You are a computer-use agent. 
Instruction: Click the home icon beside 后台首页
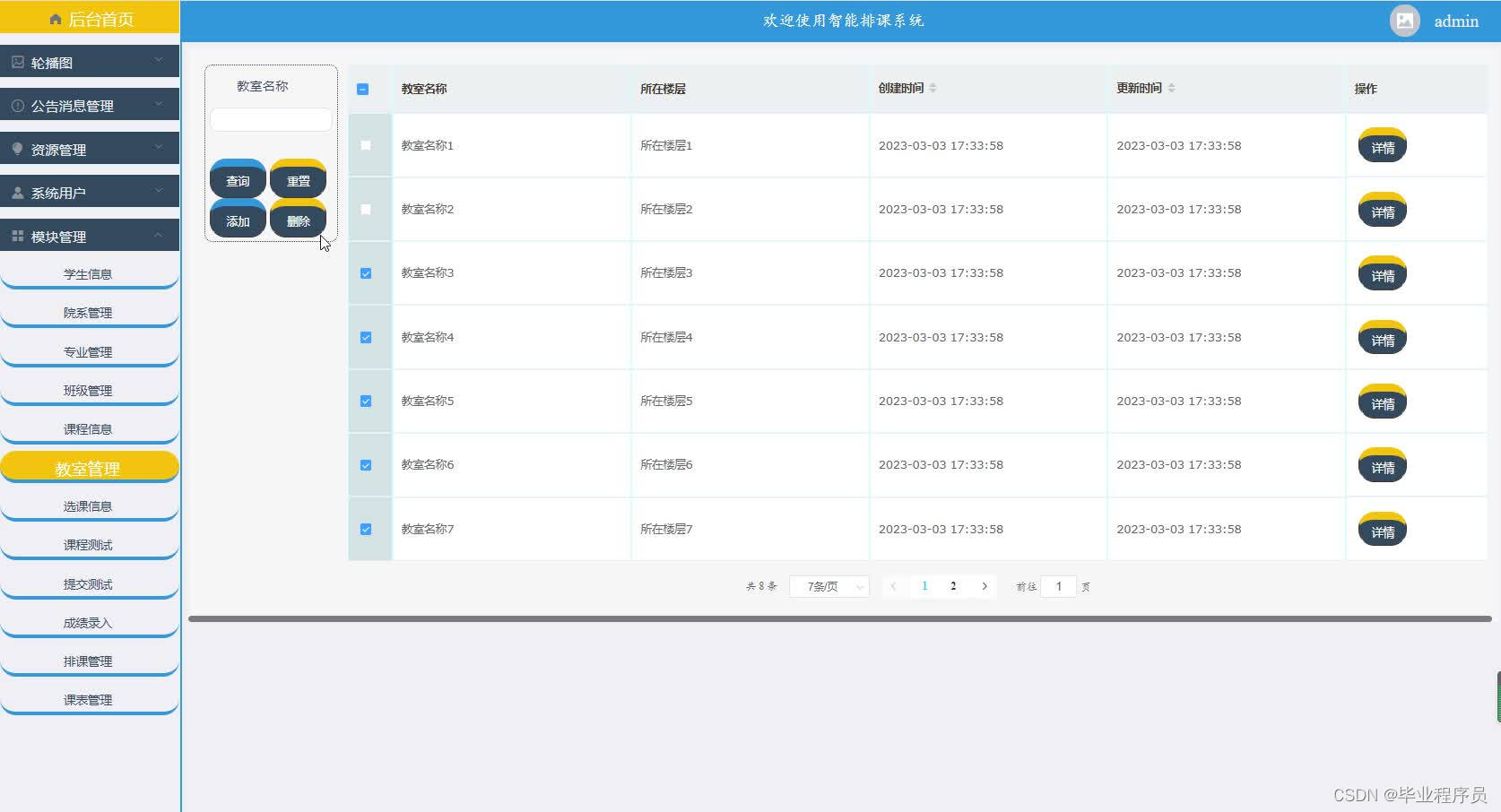[56, 19]
